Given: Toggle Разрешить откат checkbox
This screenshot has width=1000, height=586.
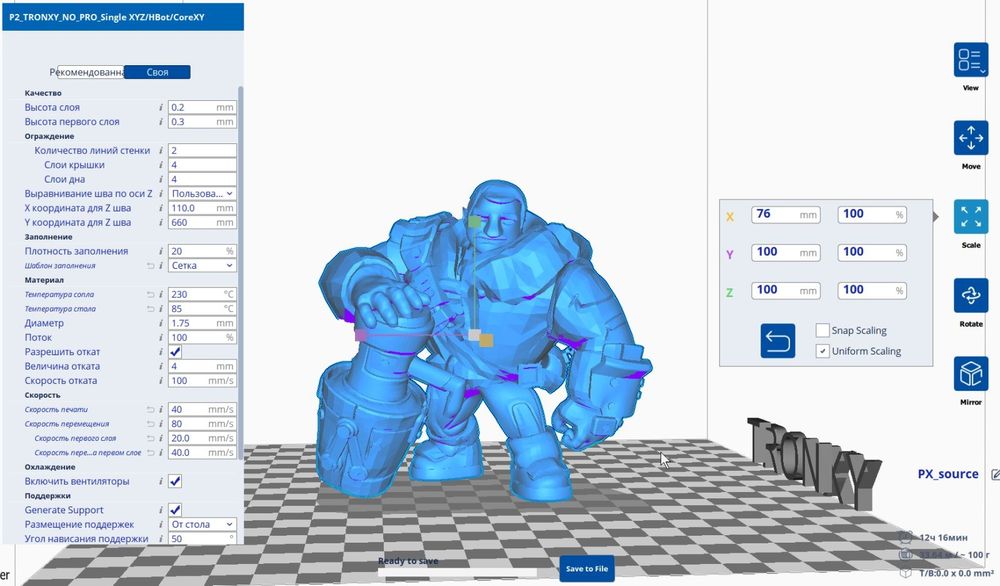Looking at the screenshot, I should click(x=175, y=351).
